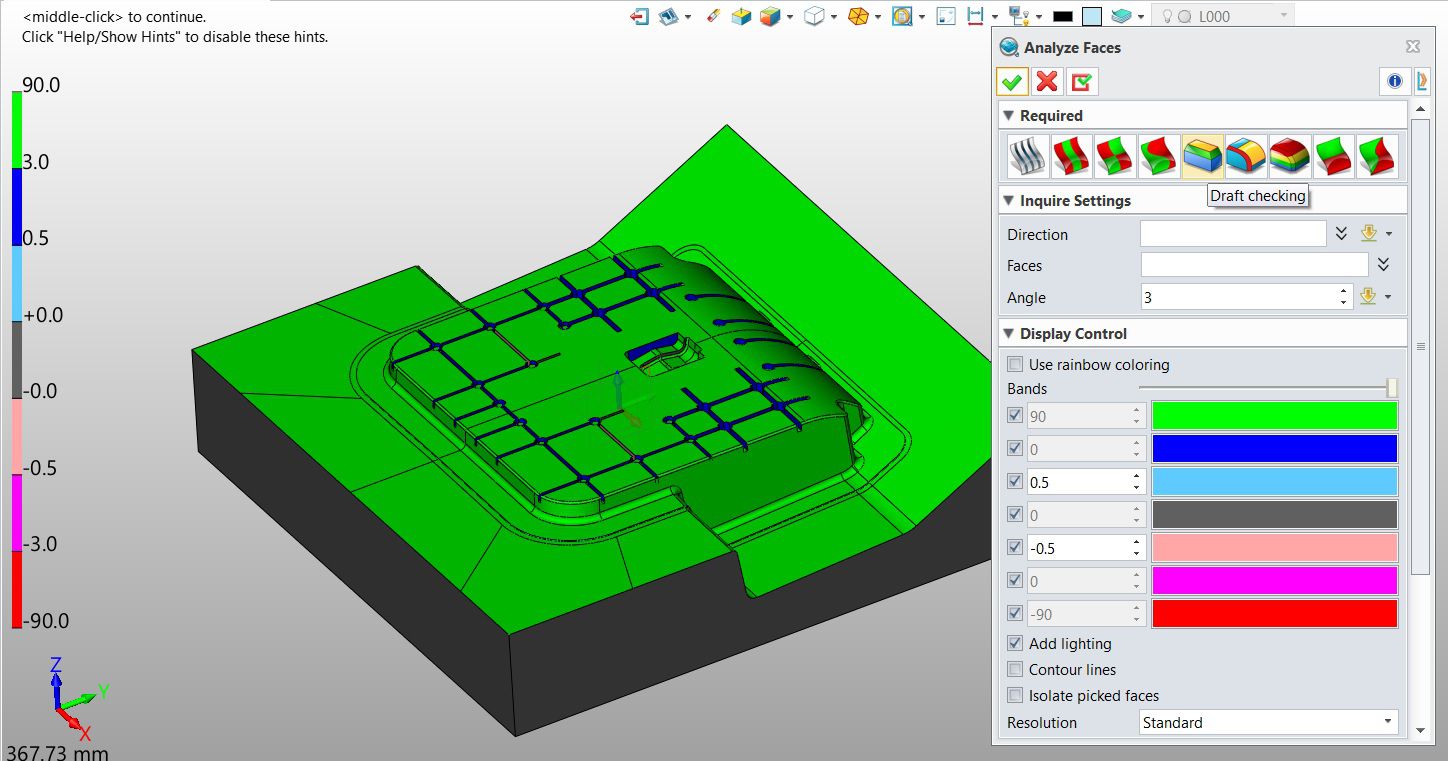Click the eraser icon in top toolbar
This screenshot has height=761, width=1448.
coord(712,17)
